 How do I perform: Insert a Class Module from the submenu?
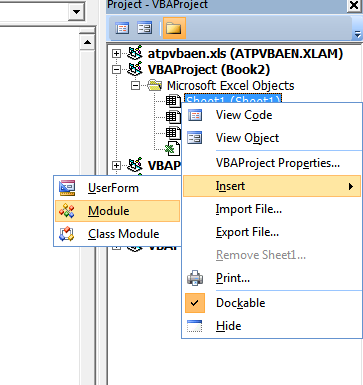117,234
